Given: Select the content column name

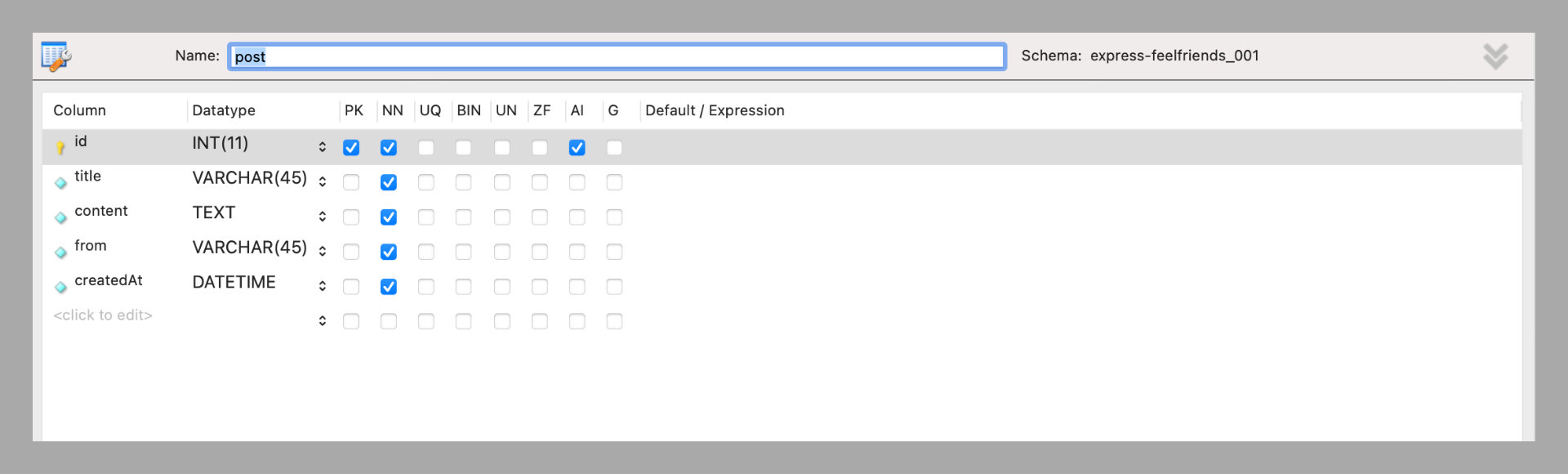Looking at the screenshot, I should pos(101,211).
